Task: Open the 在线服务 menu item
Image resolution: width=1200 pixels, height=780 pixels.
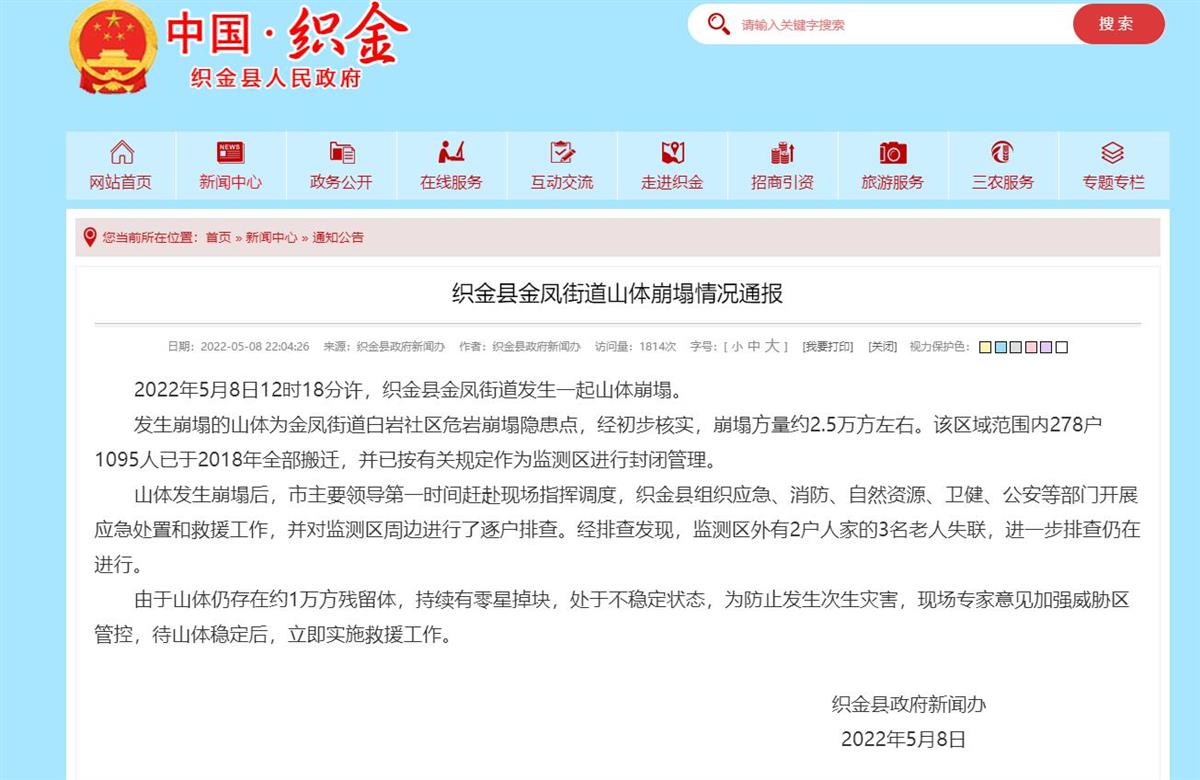Action: (451, 182)
